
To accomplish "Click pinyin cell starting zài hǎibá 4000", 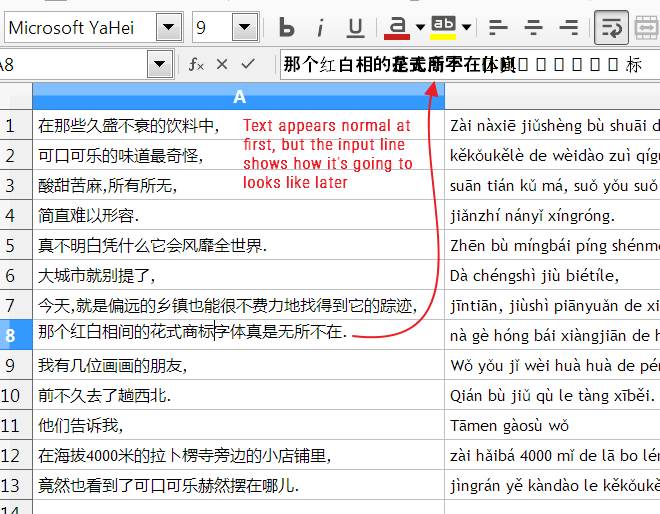I will [552, 455].
